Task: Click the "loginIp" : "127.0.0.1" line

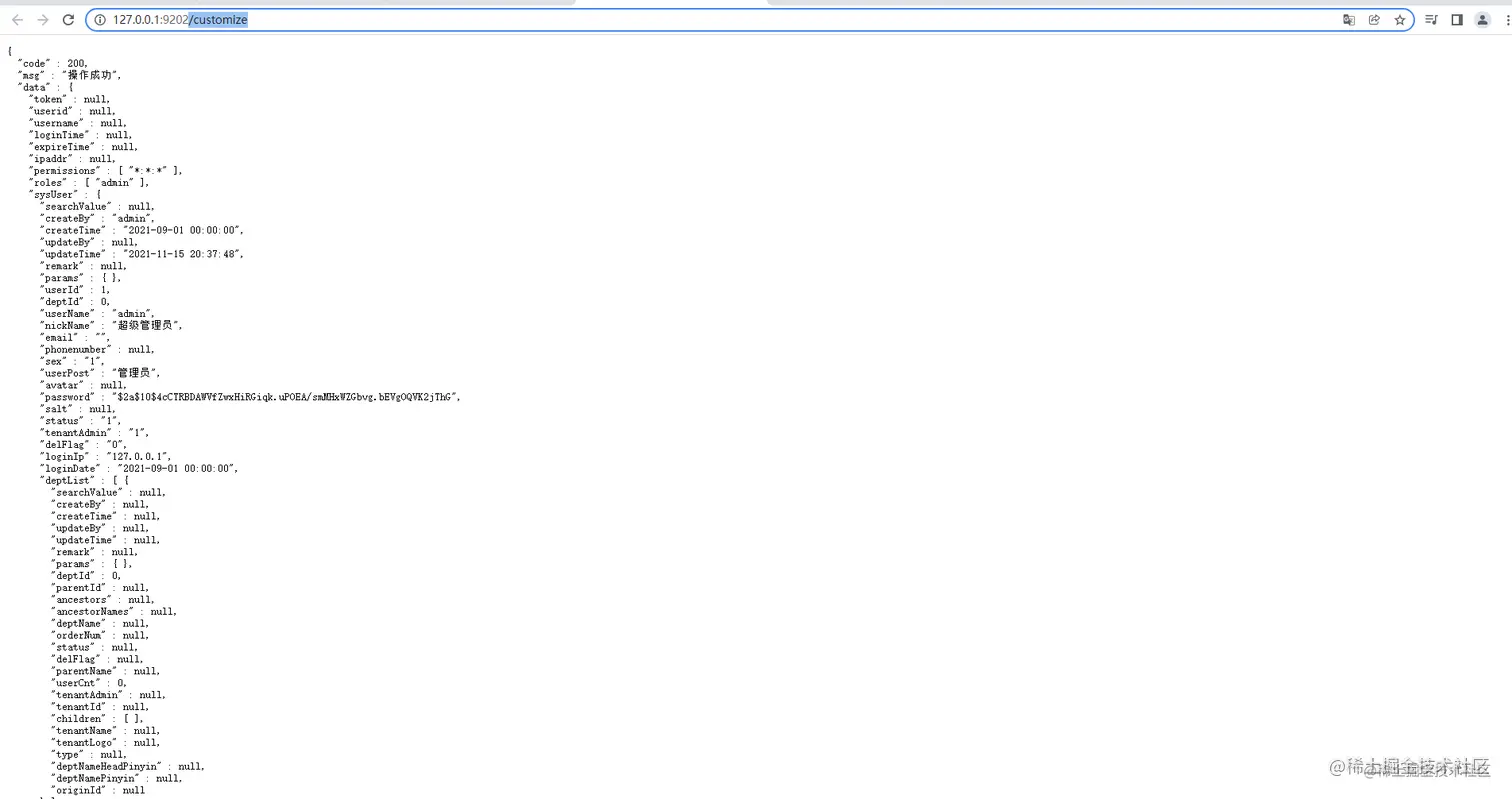Action: pyautogui.click(x=106, y=456)
